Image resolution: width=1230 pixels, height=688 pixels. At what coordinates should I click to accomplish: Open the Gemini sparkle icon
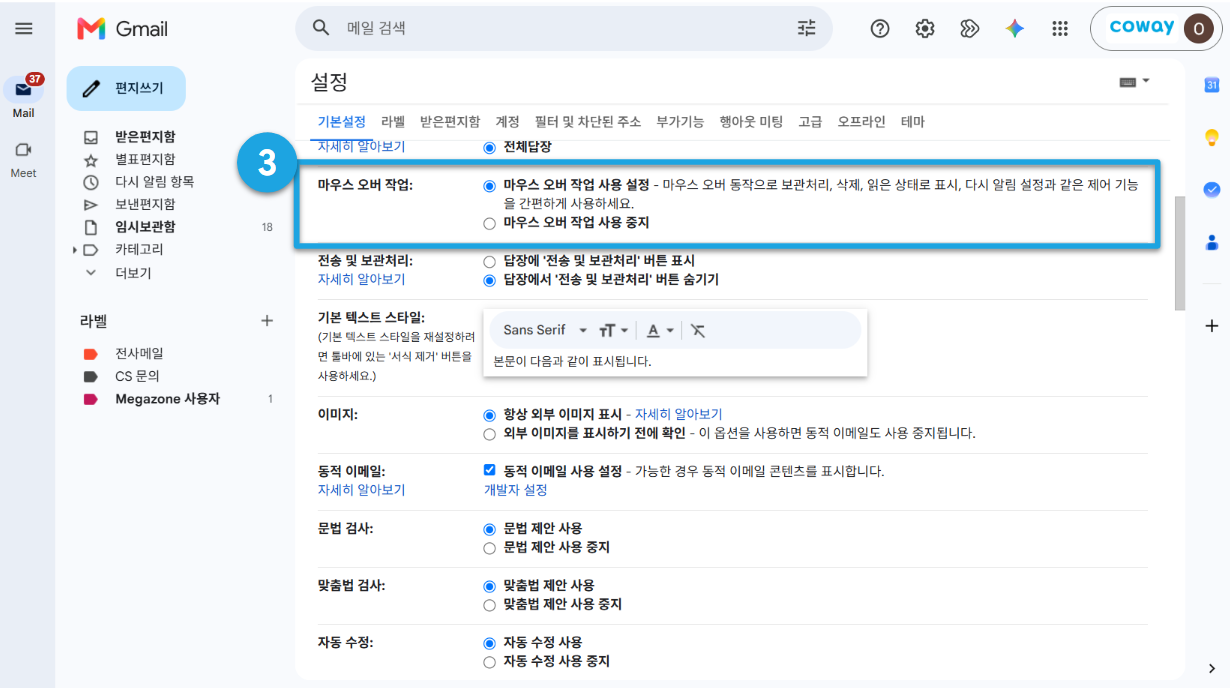point(1015,28)
